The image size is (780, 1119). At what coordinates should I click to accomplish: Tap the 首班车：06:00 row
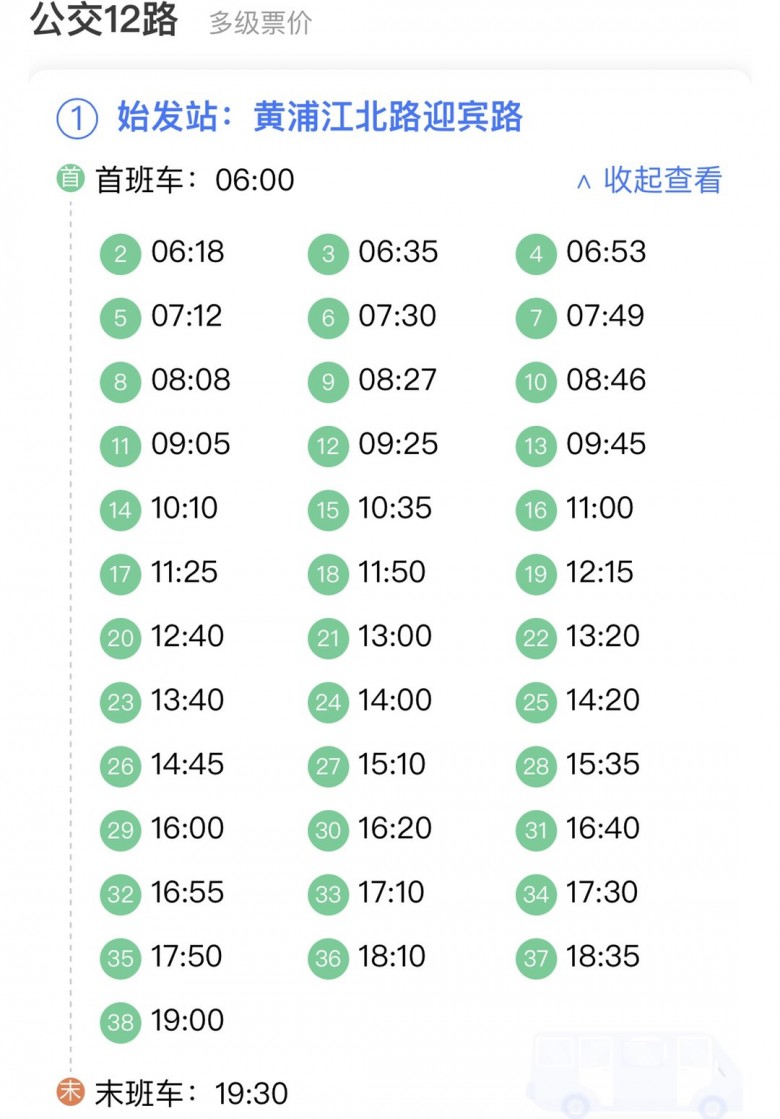tap(195, 180)
